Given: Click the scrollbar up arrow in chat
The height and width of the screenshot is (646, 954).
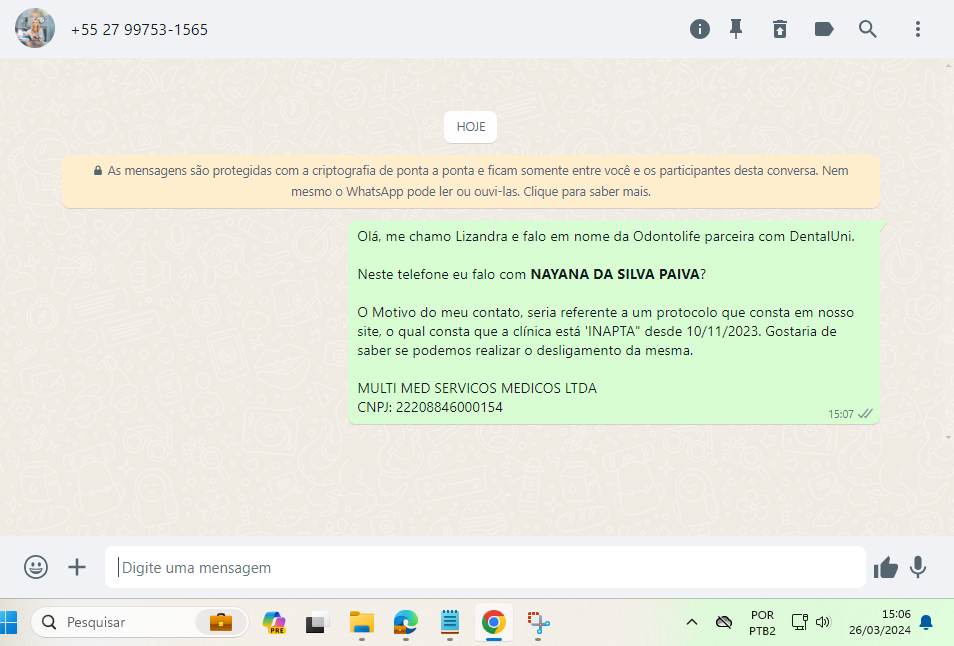Looking at the screenshot, I should click(949, 65).
